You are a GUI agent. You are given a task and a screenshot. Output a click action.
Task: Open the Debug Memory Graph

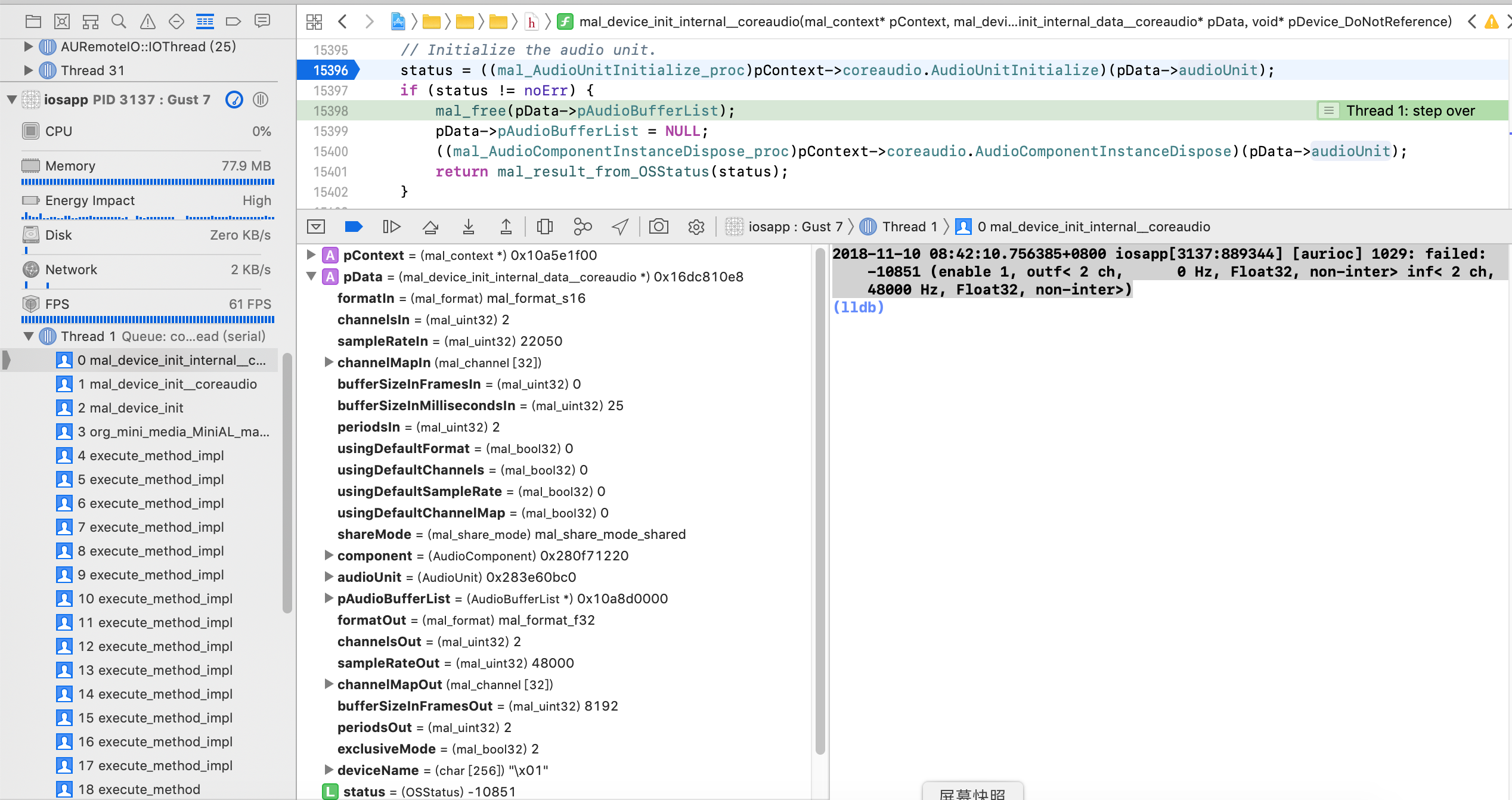(x=583, y=227)
